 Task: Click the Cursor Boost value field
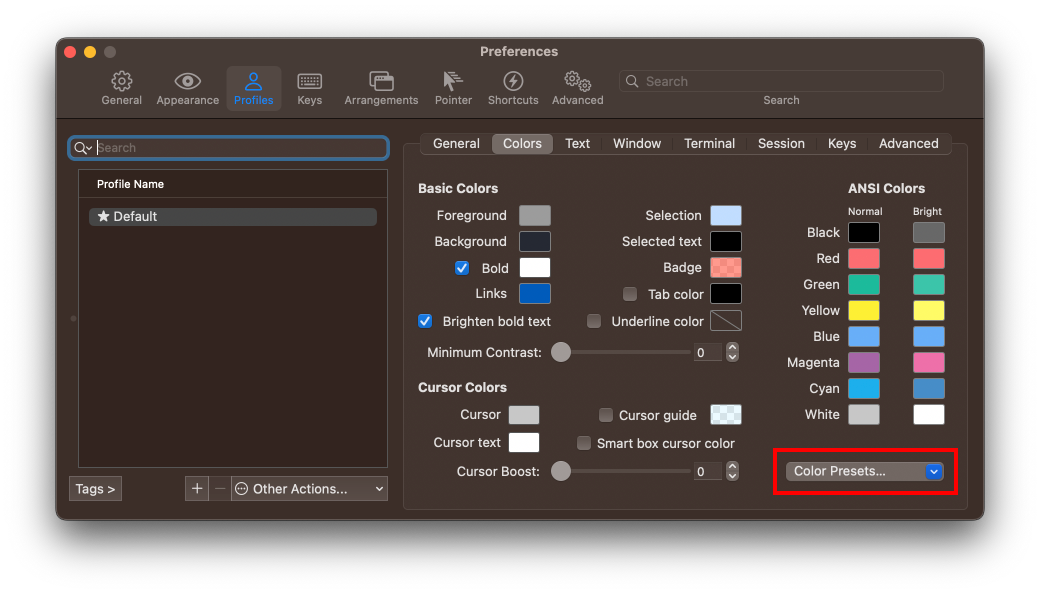click(707, 471)
